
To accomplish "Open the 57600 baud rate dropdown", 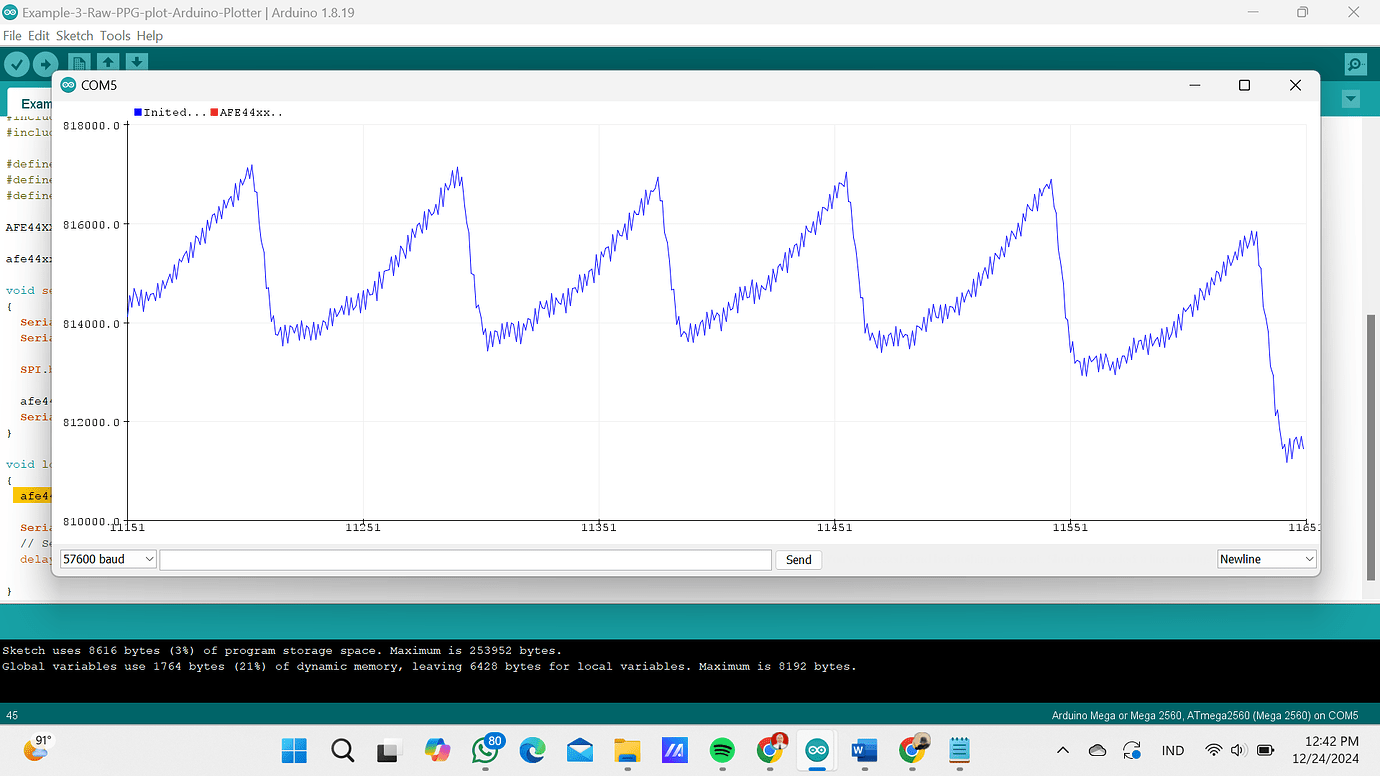I will pyautogui.click(x=107, y=559).
